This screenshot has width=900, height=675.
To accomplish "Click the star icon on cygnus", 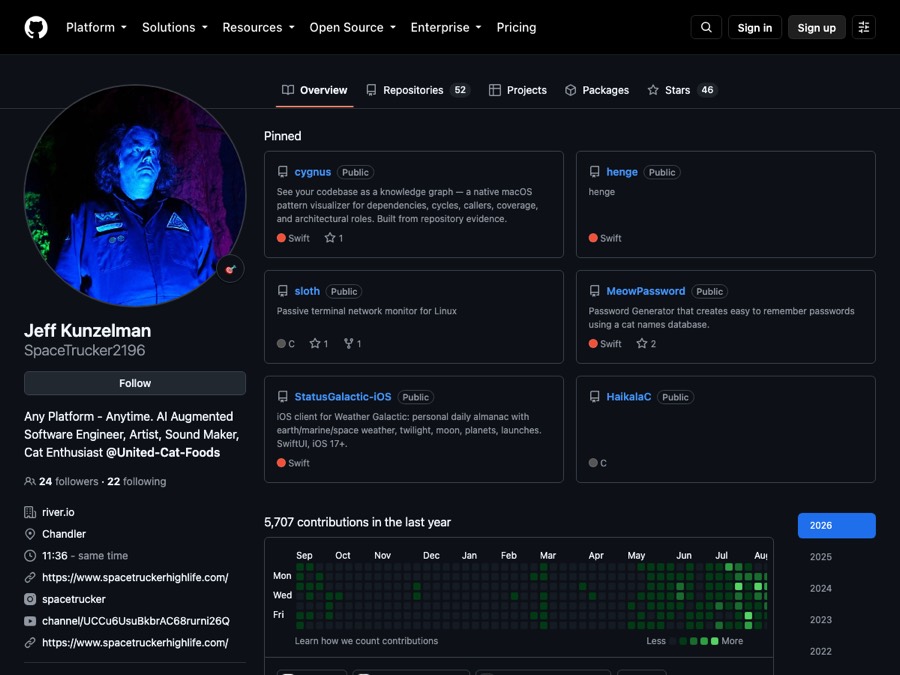I will click(x=329, y=238).
